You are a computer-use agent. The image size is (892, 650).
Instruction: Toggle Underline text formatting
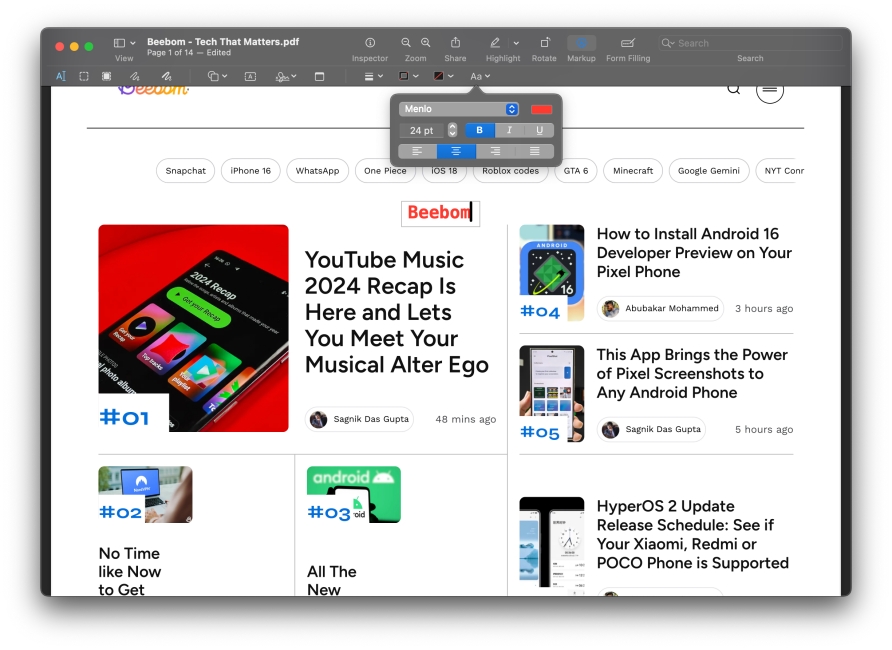pos(539,130)
